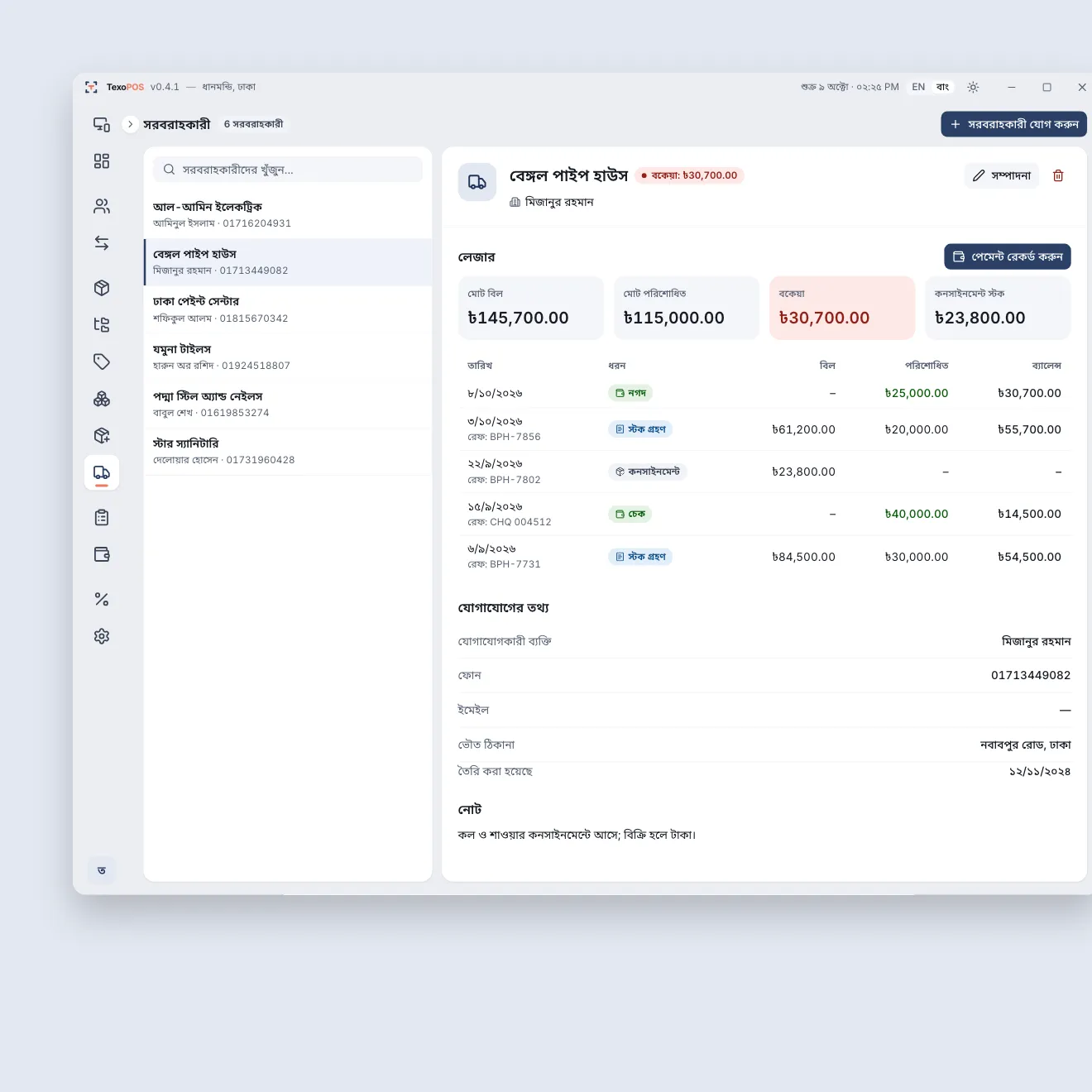Select supplier বেঙ্গল পাইপ হাউস in the list

pyautogui.click(x=288, y=262)
